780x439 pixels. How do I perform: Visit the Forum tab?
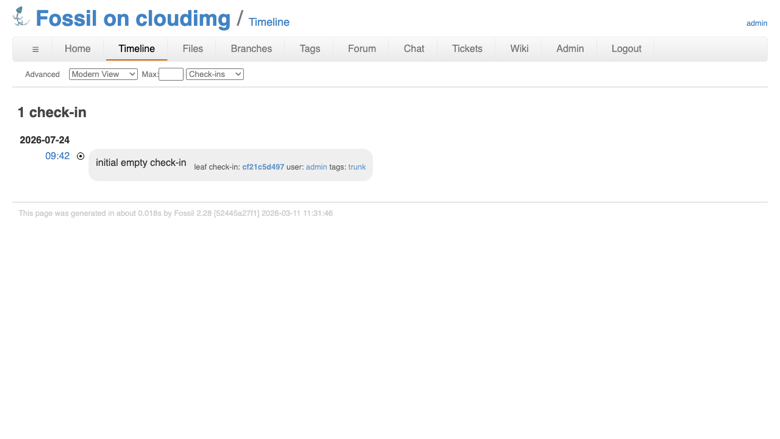(362, 49)
